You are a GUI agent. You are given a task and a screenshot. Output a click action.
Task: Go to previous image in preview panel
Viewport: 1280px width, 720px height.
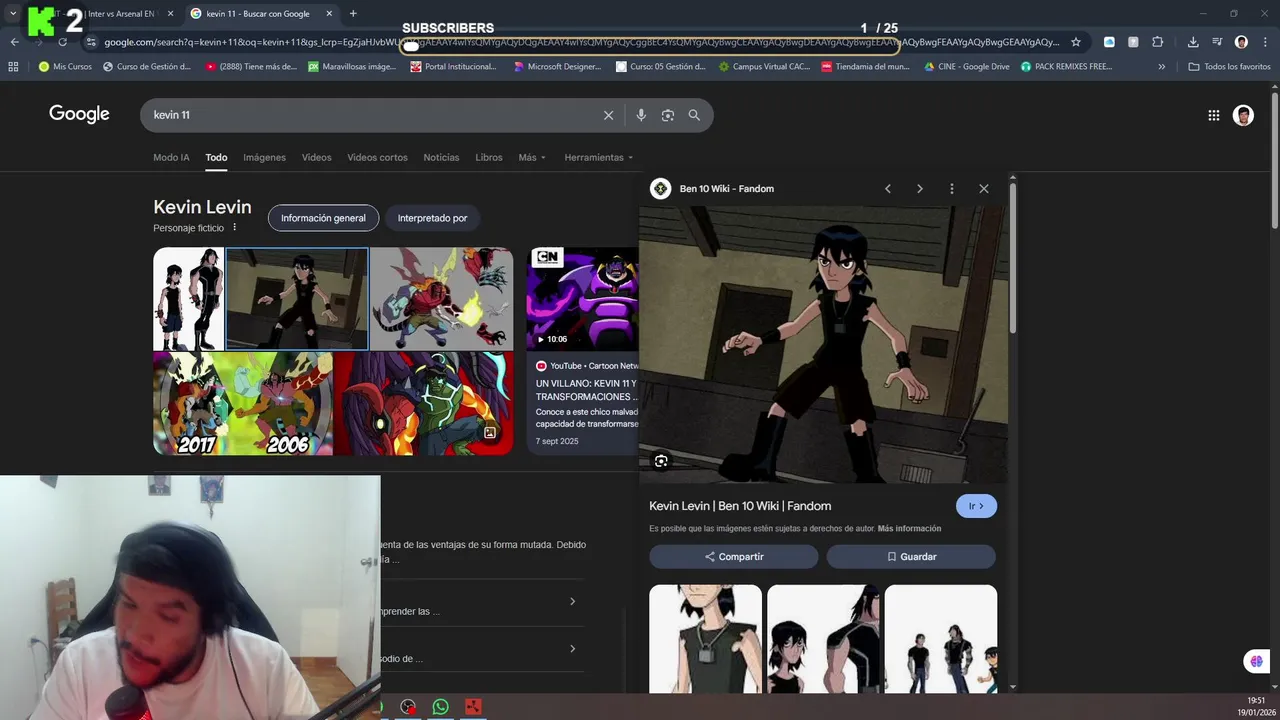887,188
